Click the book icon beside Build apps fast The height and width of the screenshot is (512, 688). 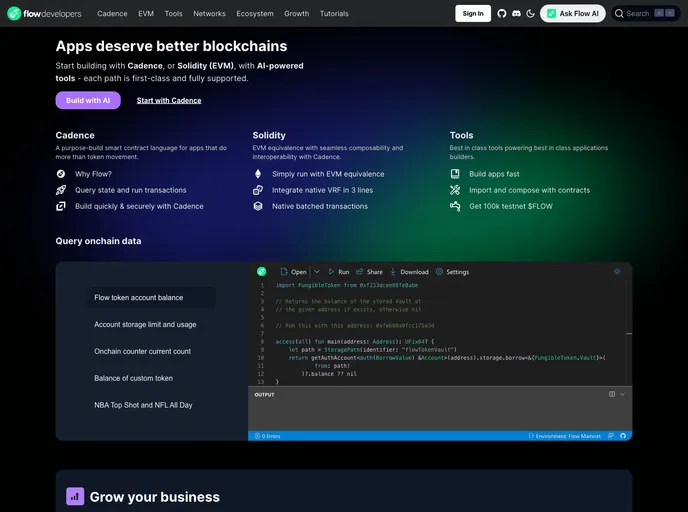pyautogui.click(x=455, y=174)
